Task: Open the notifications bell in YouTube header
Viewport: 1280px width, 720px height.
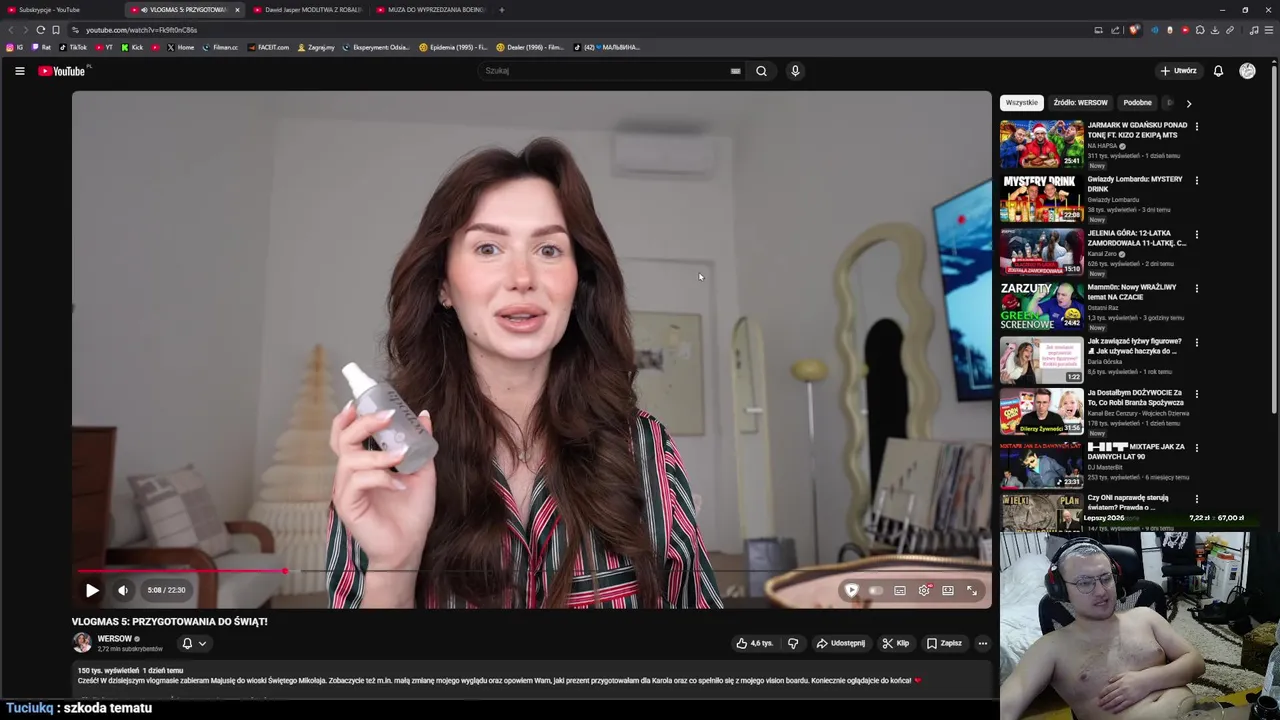Action: tap(1218, 71)
